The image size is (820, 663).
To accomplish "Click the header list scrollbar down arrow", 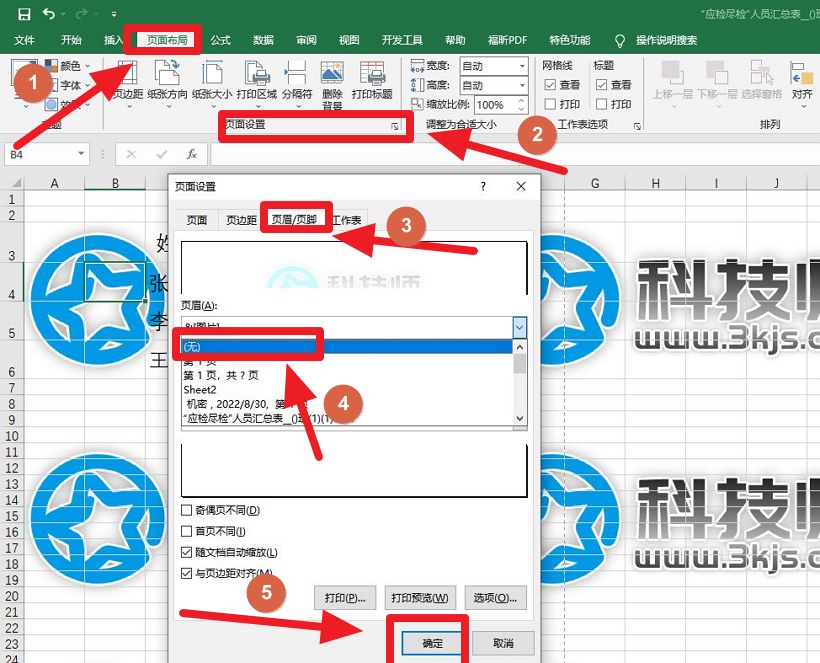I will [x=520, y=418].
